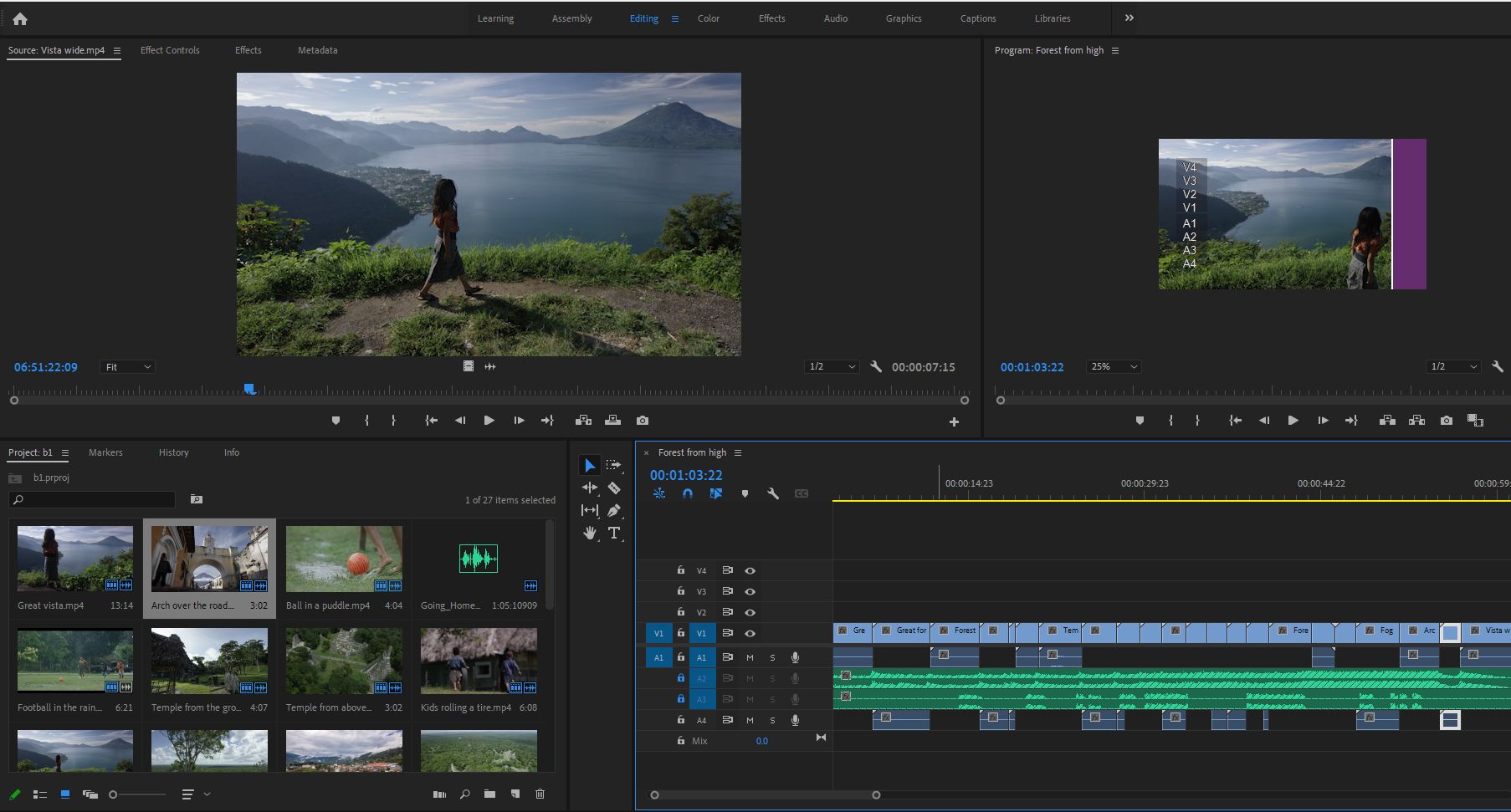1511x812 pixels.
Task: Open Source monitor Fit zoom dropdown
Action: pyautogui.click(x=127, y=367)
